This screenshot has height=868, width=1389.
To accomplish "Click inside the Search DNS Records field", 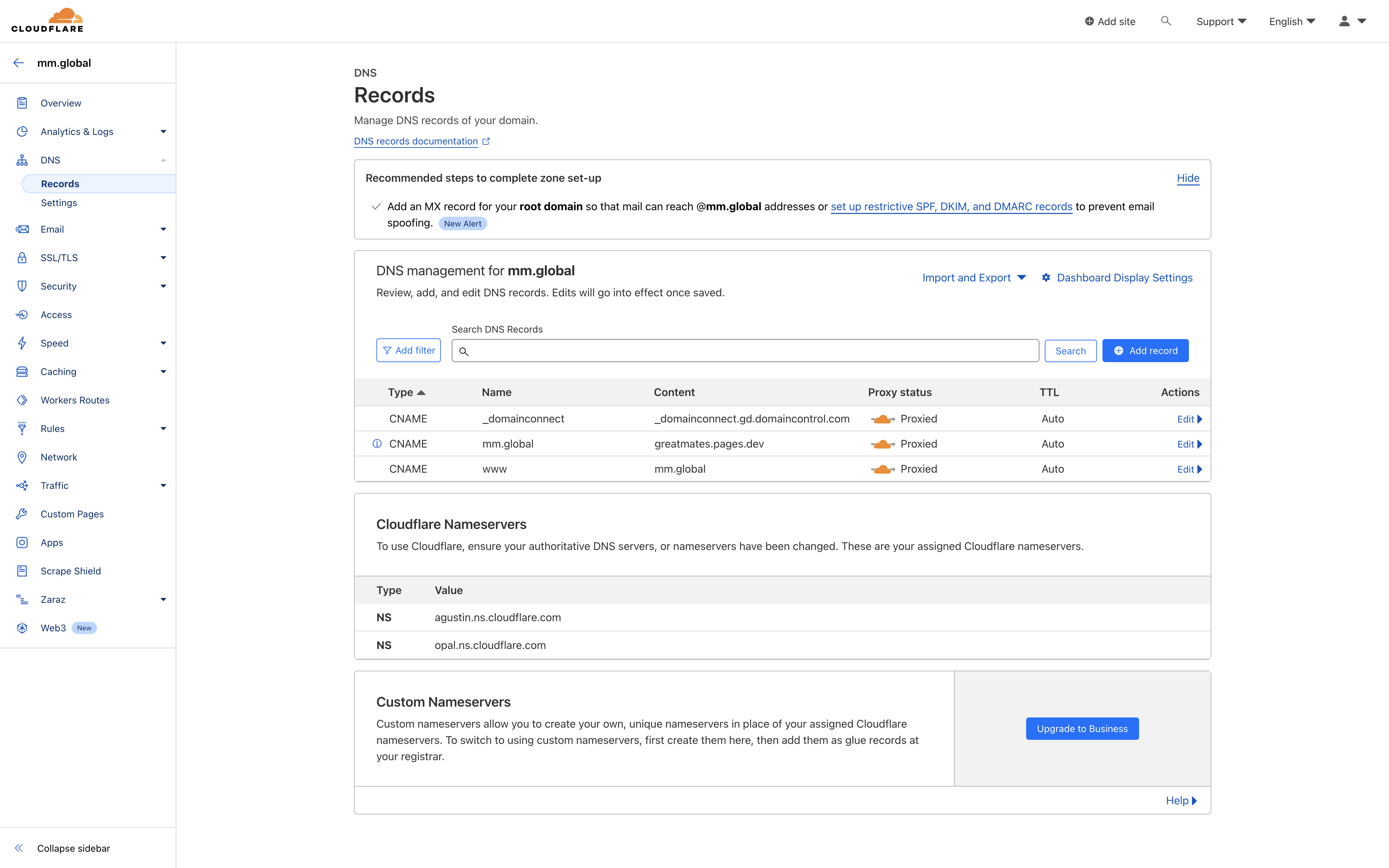I will (x=744, y=350).
